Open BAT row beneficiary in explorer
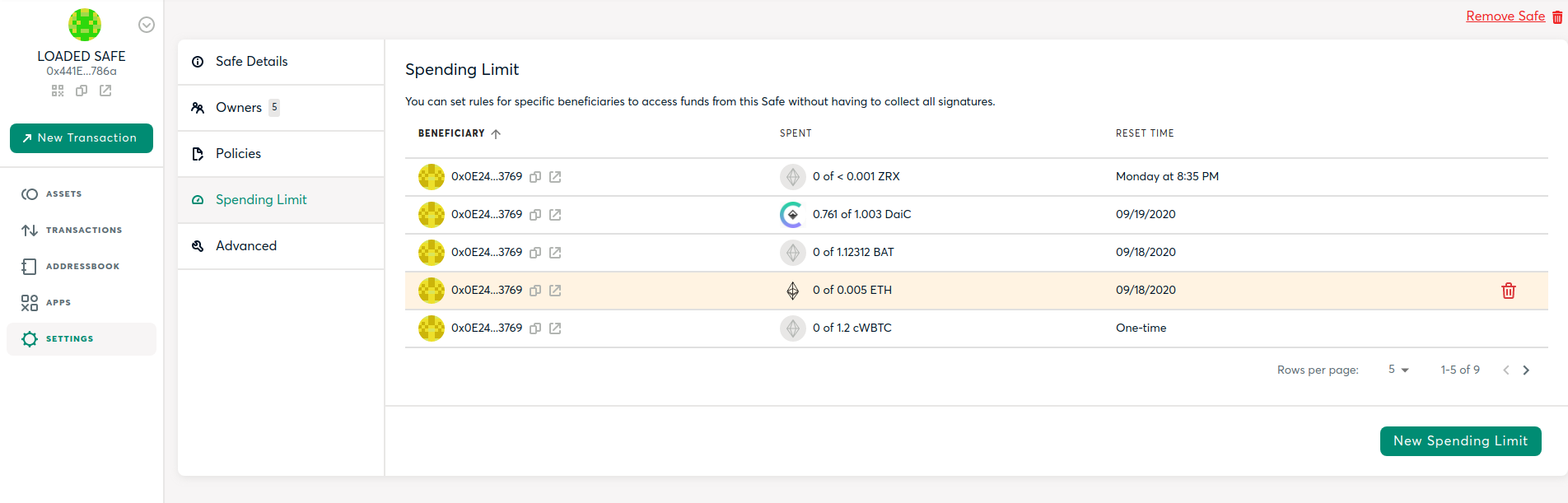Image resolution: width=1568 pixels, height=503 pixels. (555, 253)
